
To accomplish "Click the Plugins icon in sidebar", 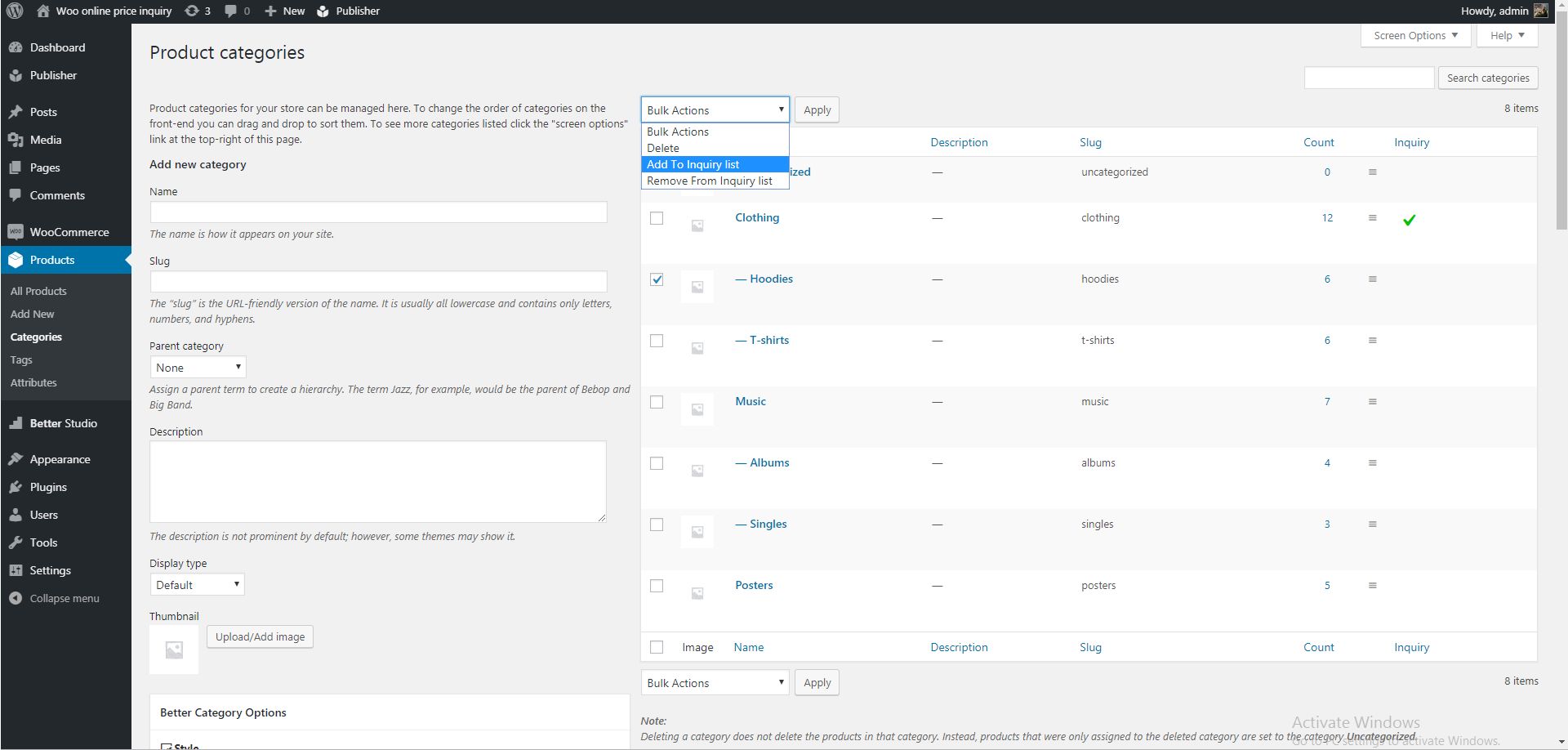I will (x=16, y=487).
